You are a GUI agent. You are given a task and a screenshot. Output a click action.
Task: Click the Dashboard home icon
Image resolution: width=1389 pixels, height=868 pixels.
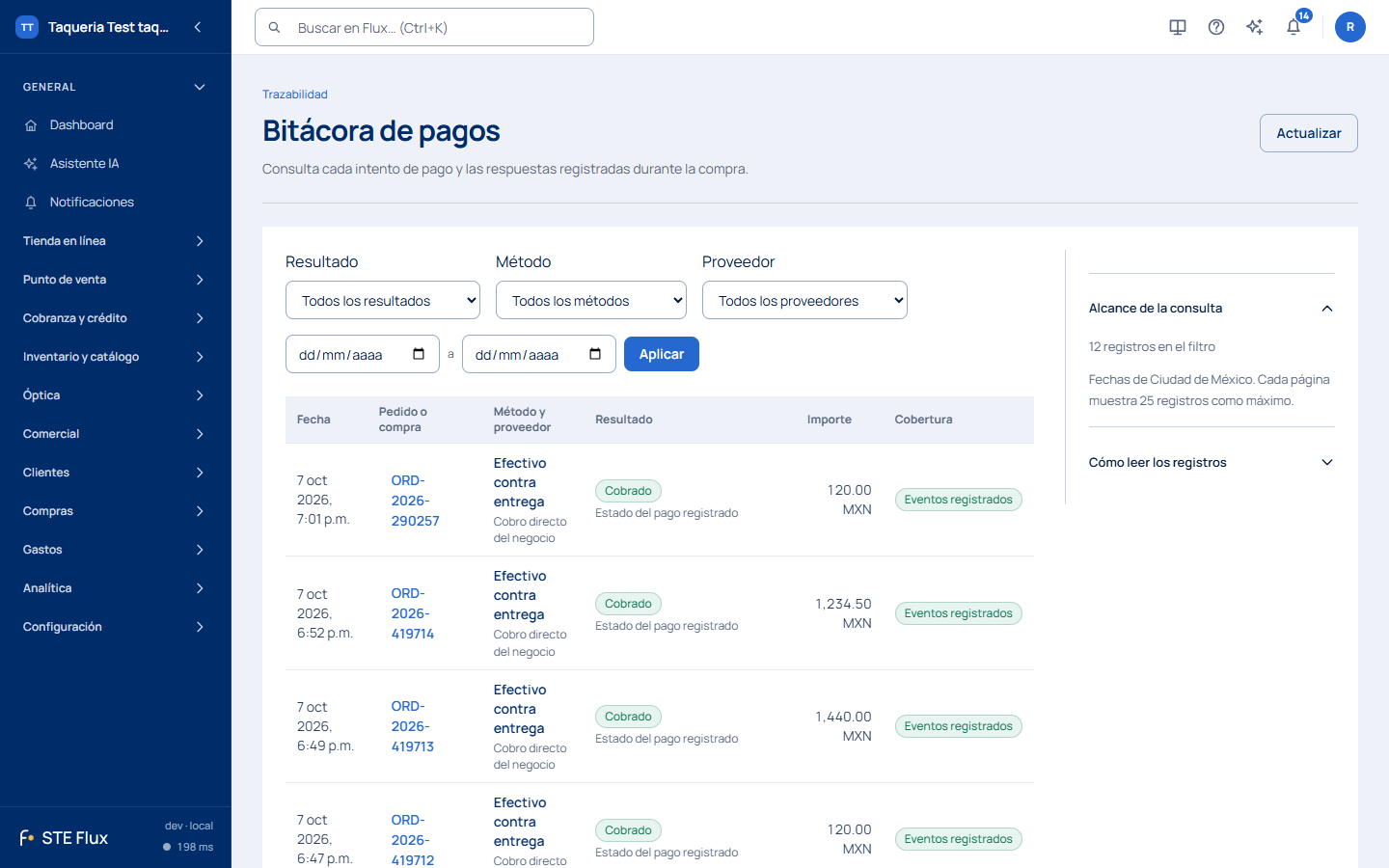31,125
